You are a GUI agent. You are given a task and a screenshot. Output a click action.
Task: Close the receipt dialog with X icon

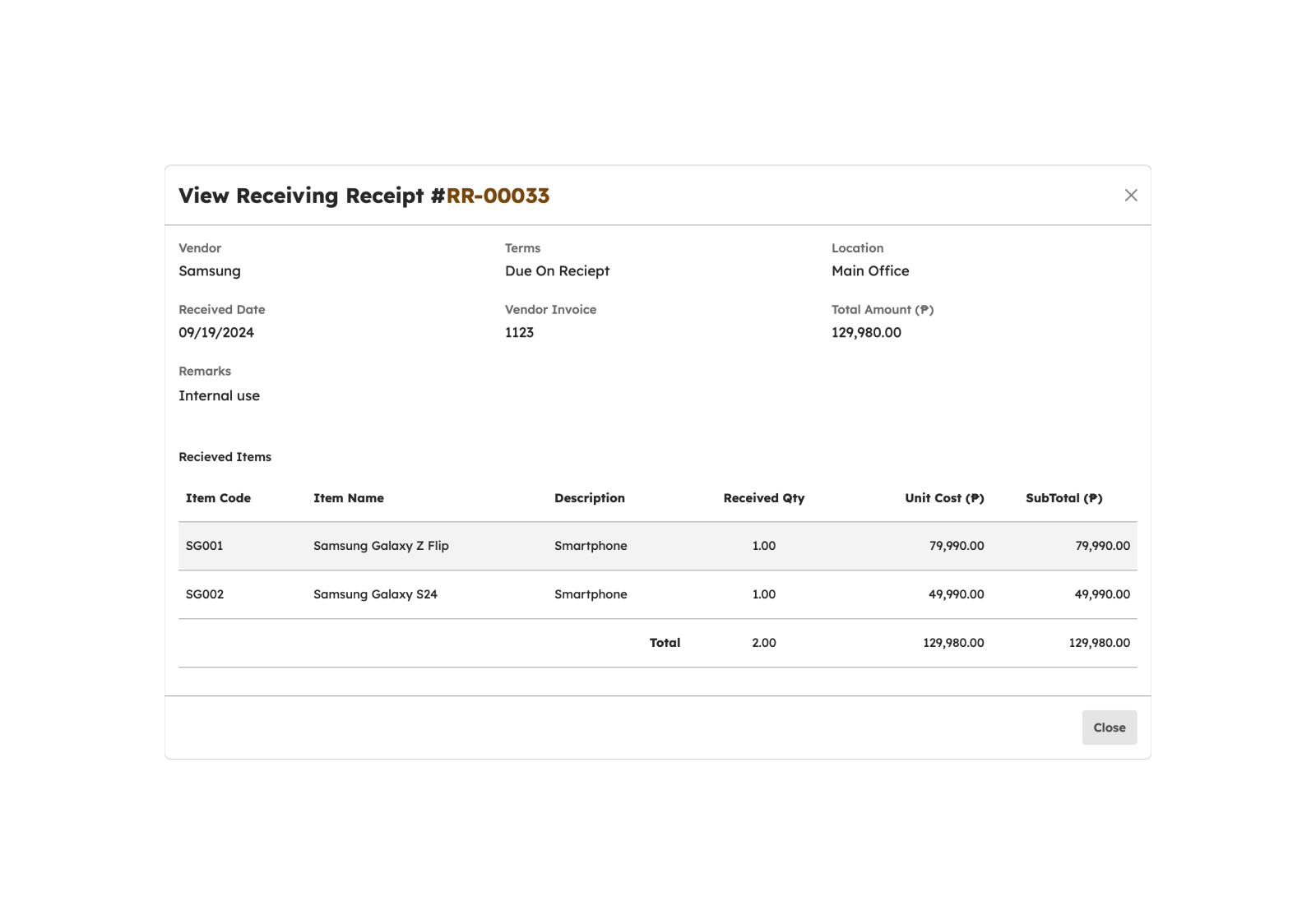(x=1131, y=195)
